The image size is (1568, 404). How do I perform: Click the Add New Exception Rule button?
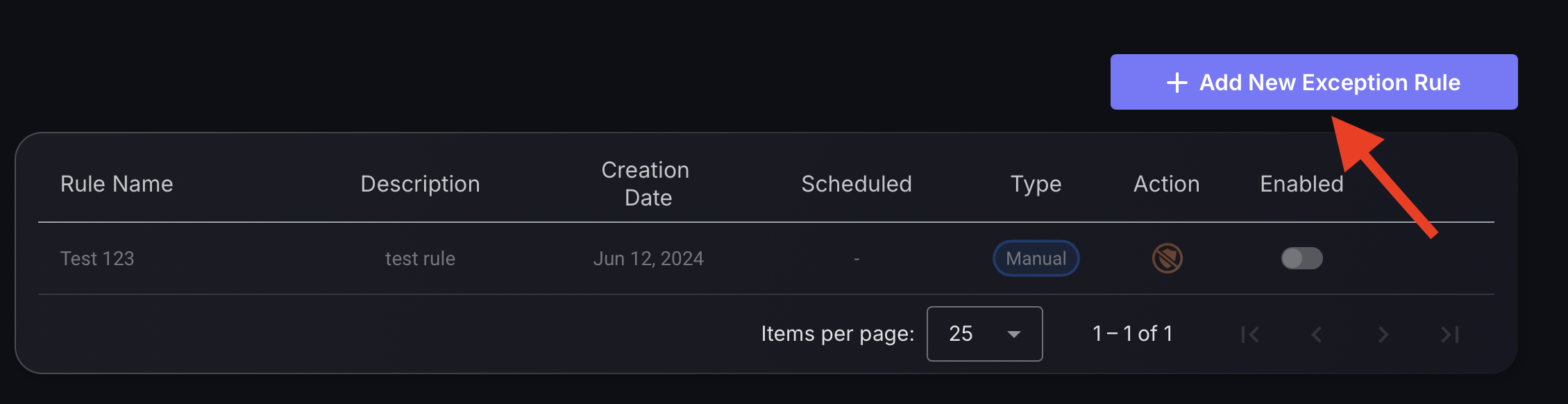click(1313, 82)
